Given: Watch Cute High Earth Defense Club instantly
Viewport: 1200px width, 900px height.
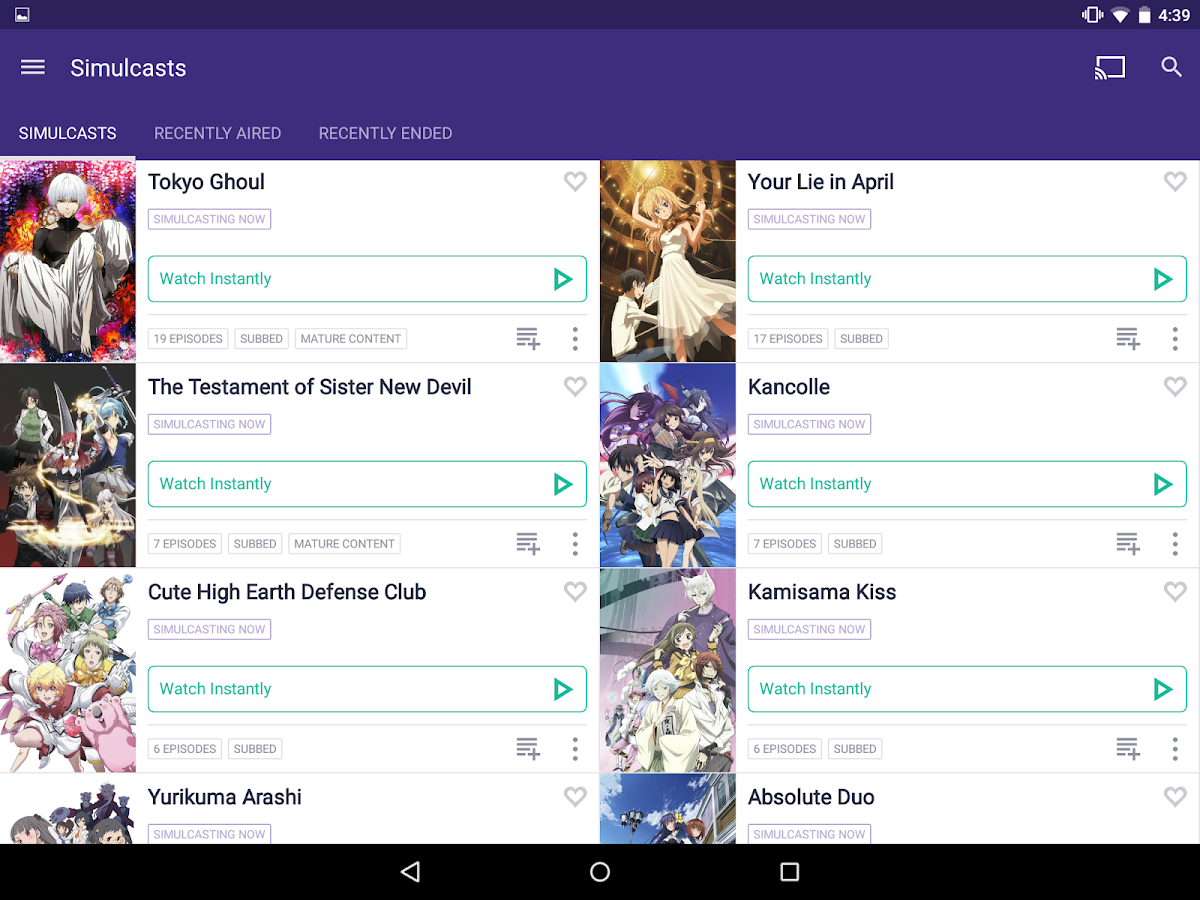Looking at the screenshot, I should 367,689.
